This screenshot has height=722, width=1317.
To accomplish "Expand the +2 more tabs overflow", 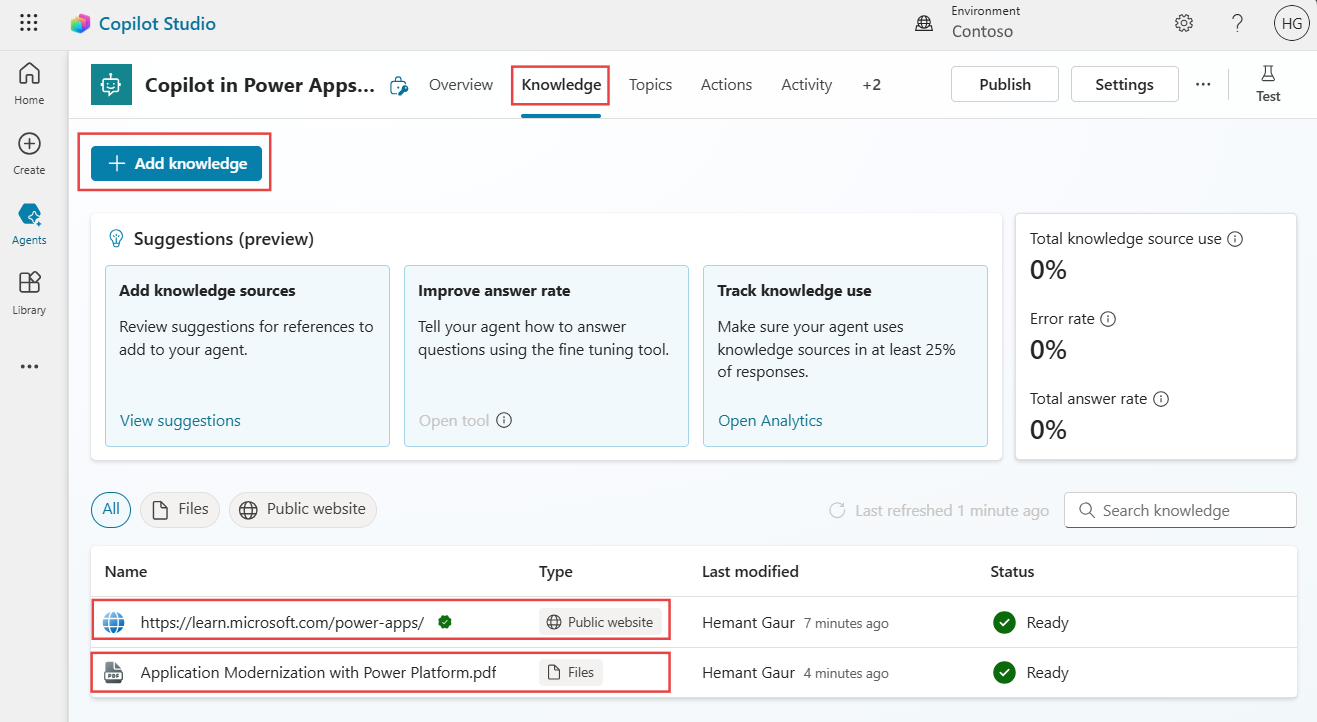I will pos(872,85).
